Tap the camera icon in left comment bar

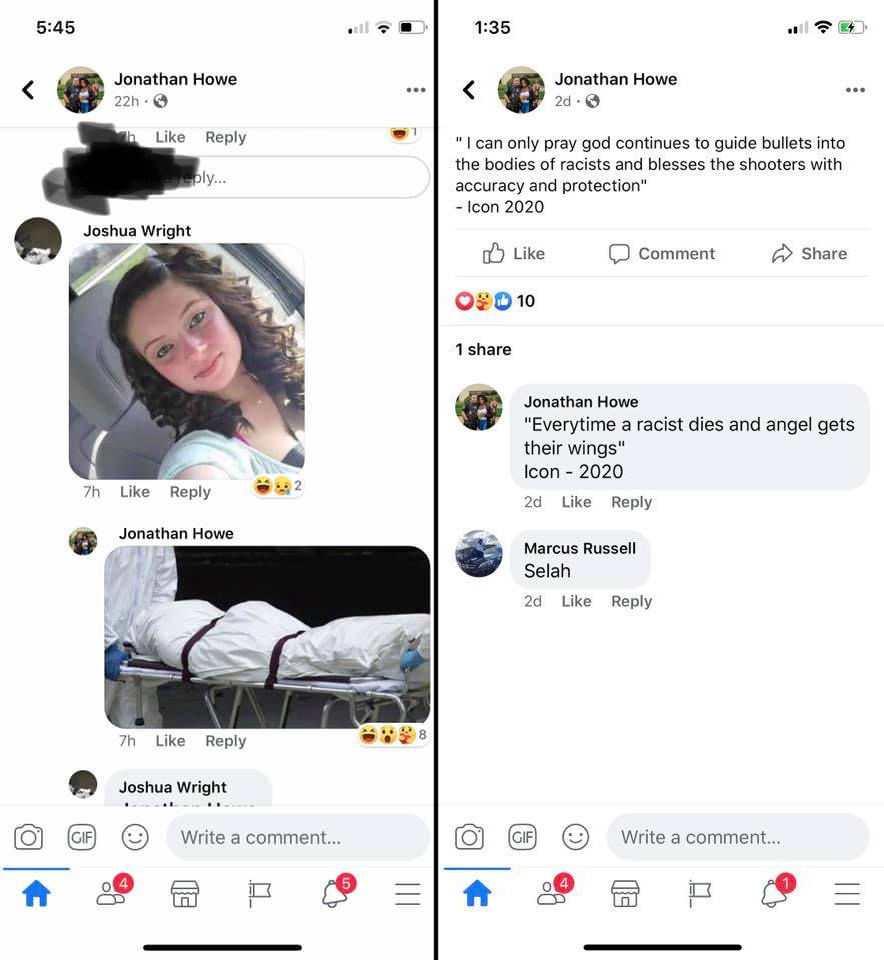coord(28,837)
